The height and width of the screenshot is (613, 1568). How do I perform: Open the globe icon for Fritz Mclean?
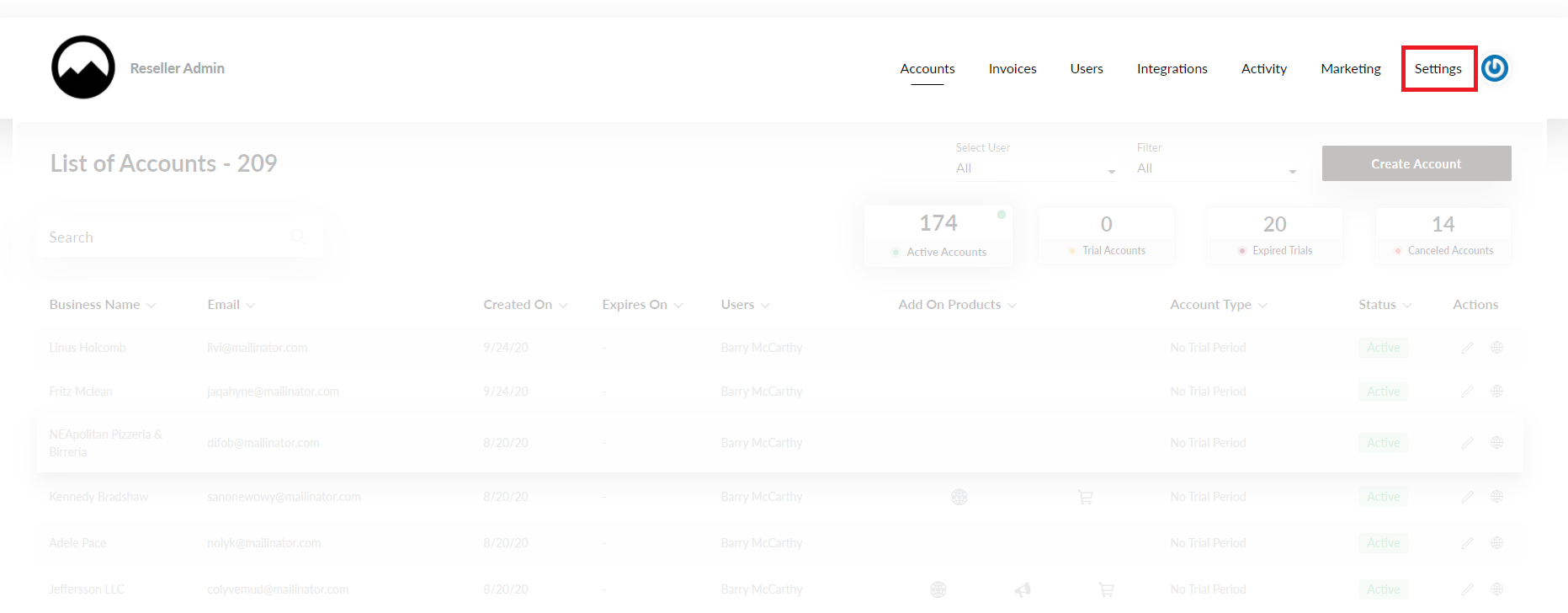tap(1496, 392)
